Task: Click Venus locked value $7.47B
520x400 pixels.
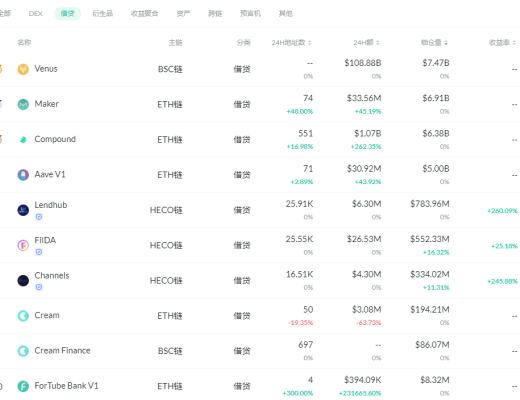Action: [436, 63]
